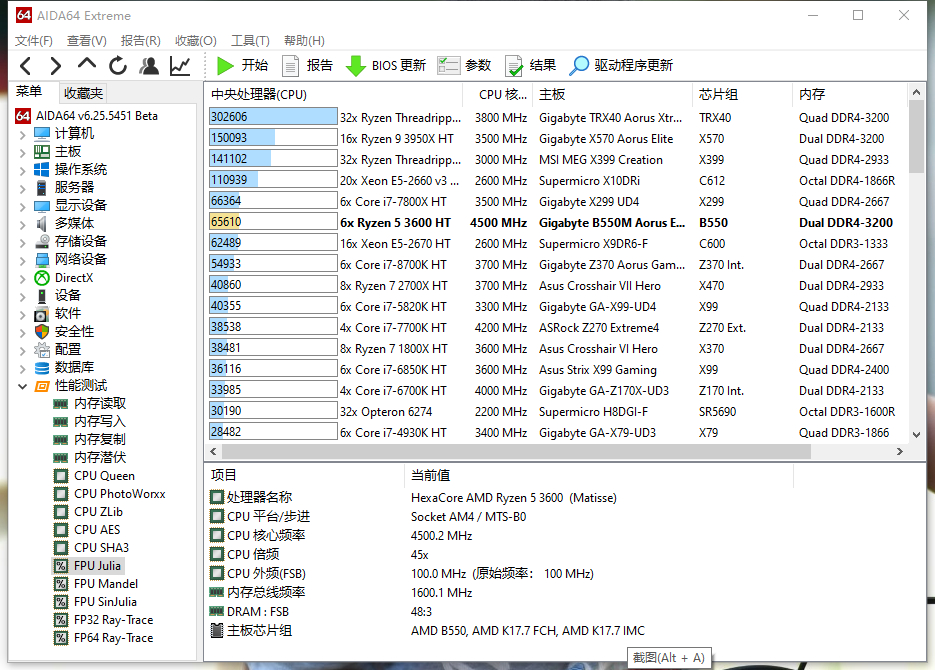Select the FPU Mandel benchmark icon

click(60, 584)
